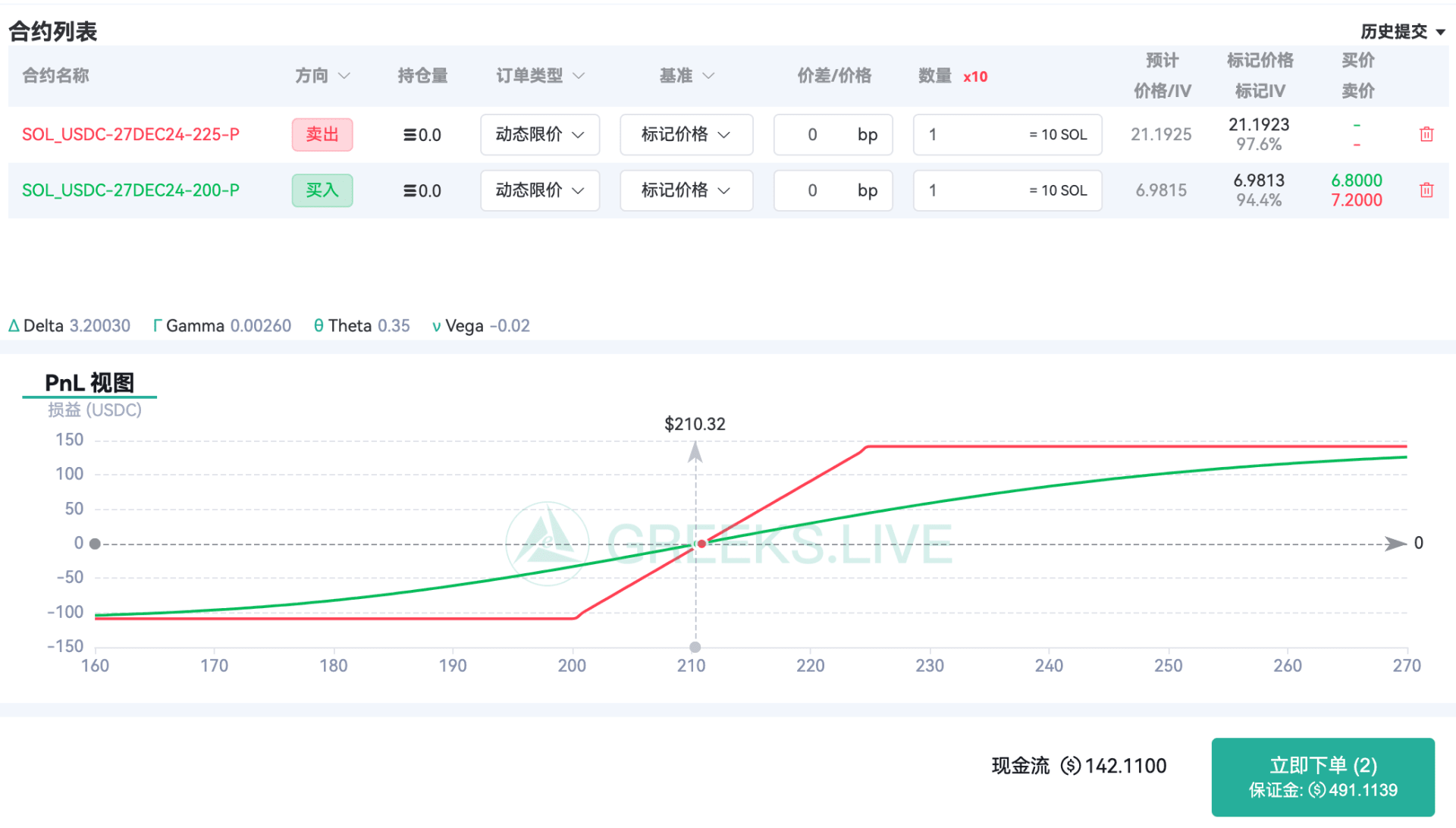Click the $210.32 price label
Viewport: 1456px width, 828px height.
695,424
